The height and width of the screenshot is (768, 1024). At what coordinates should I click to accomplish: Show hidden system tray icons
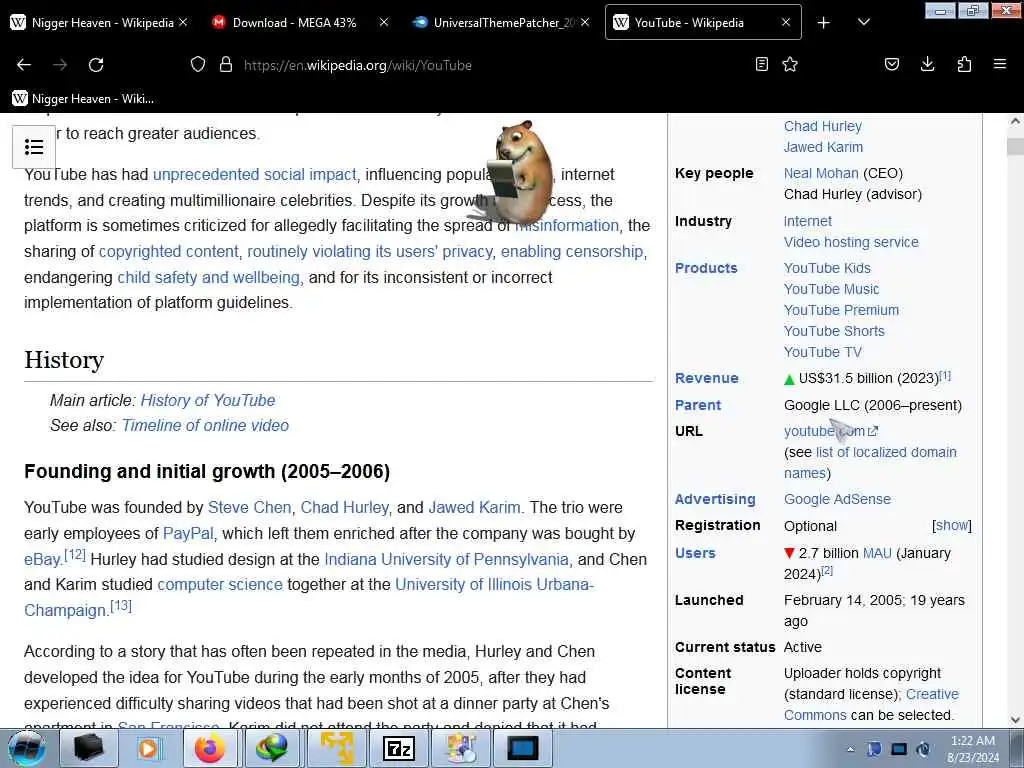pyautogui.click(x=850, y=749)
